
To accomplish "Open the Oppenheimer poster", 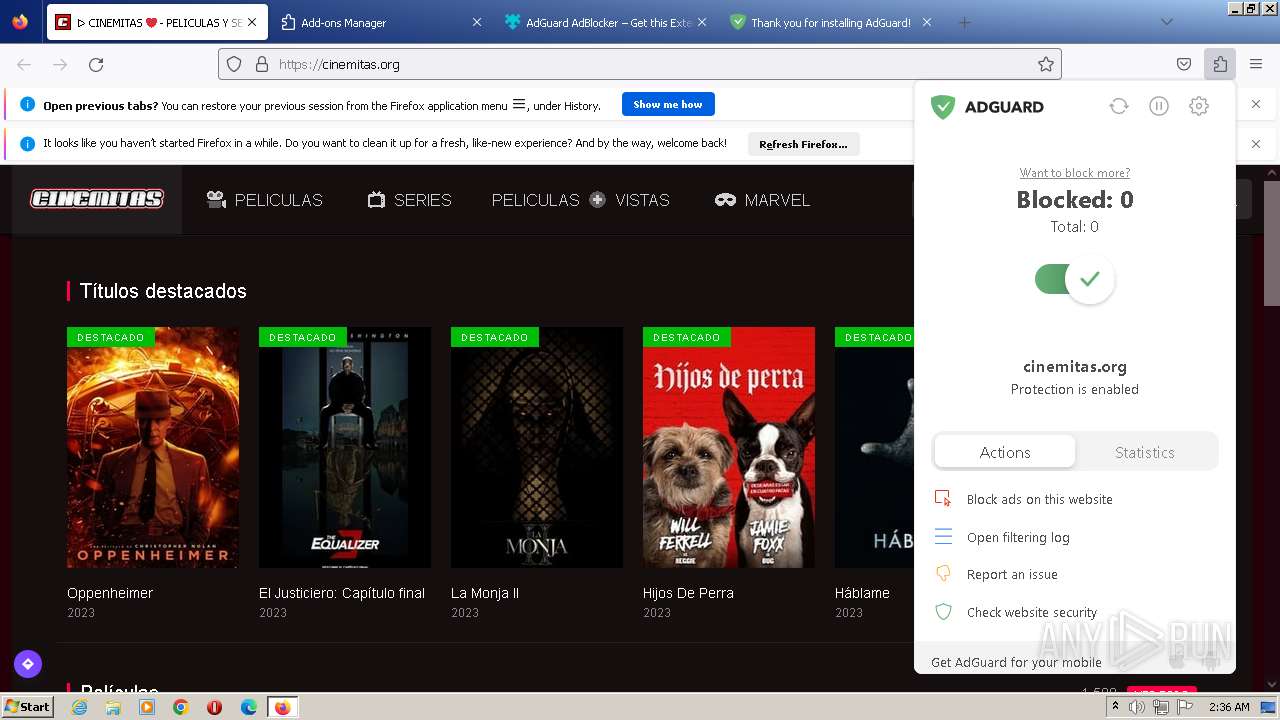I will point(153,447).
